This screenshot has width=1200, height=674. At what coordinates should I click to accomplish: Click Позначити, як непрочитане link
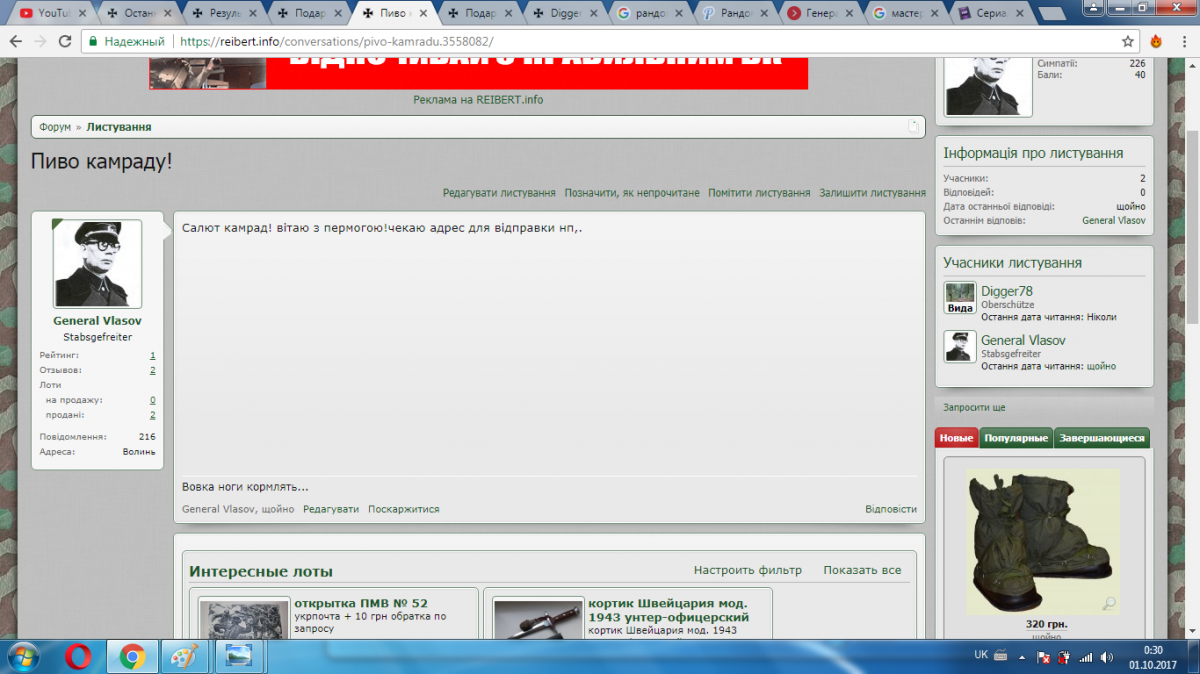click(x=632, y=192)
